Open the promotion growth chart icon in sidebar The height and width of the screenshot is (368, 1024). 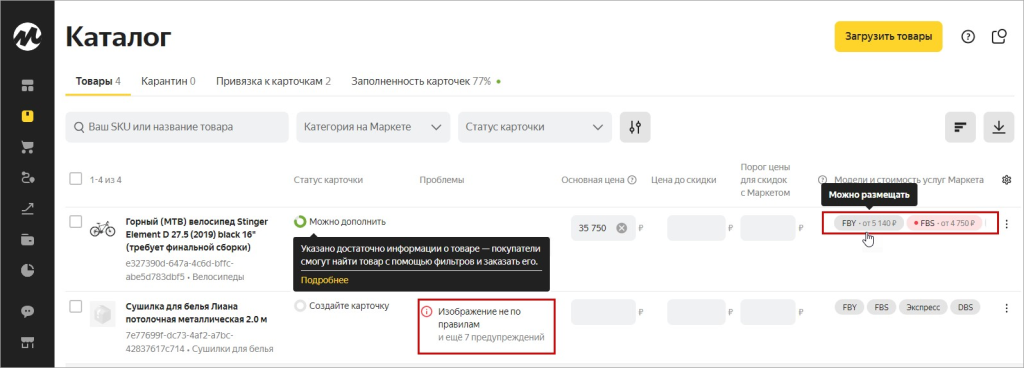[x=27, y=208]
